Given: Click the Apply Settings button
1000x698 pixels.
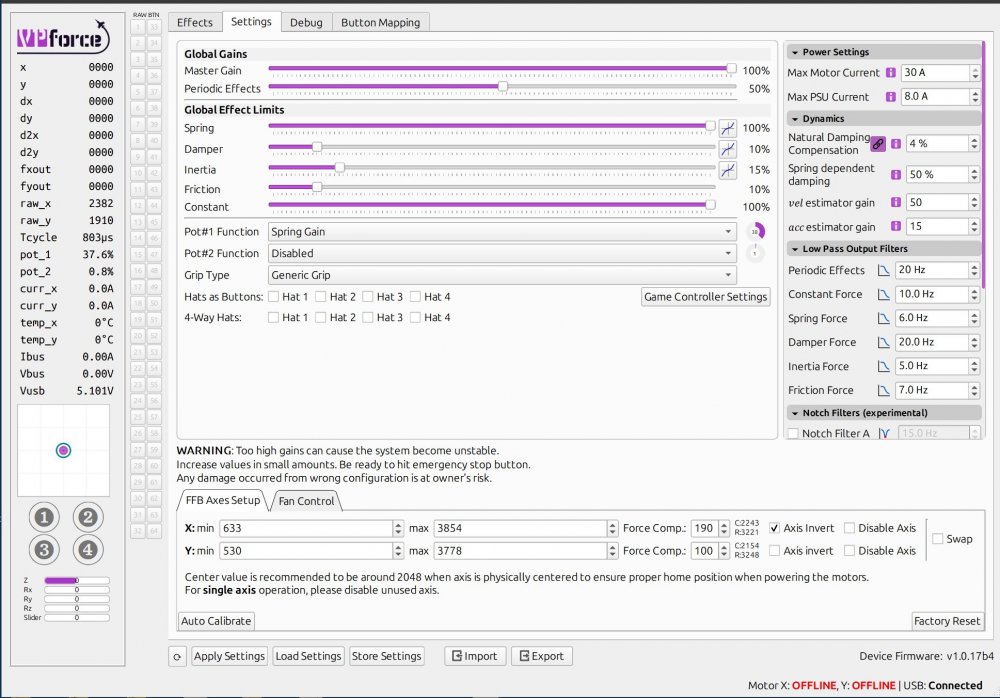Looking at the screenshot, I should click(x=229, y=656).
